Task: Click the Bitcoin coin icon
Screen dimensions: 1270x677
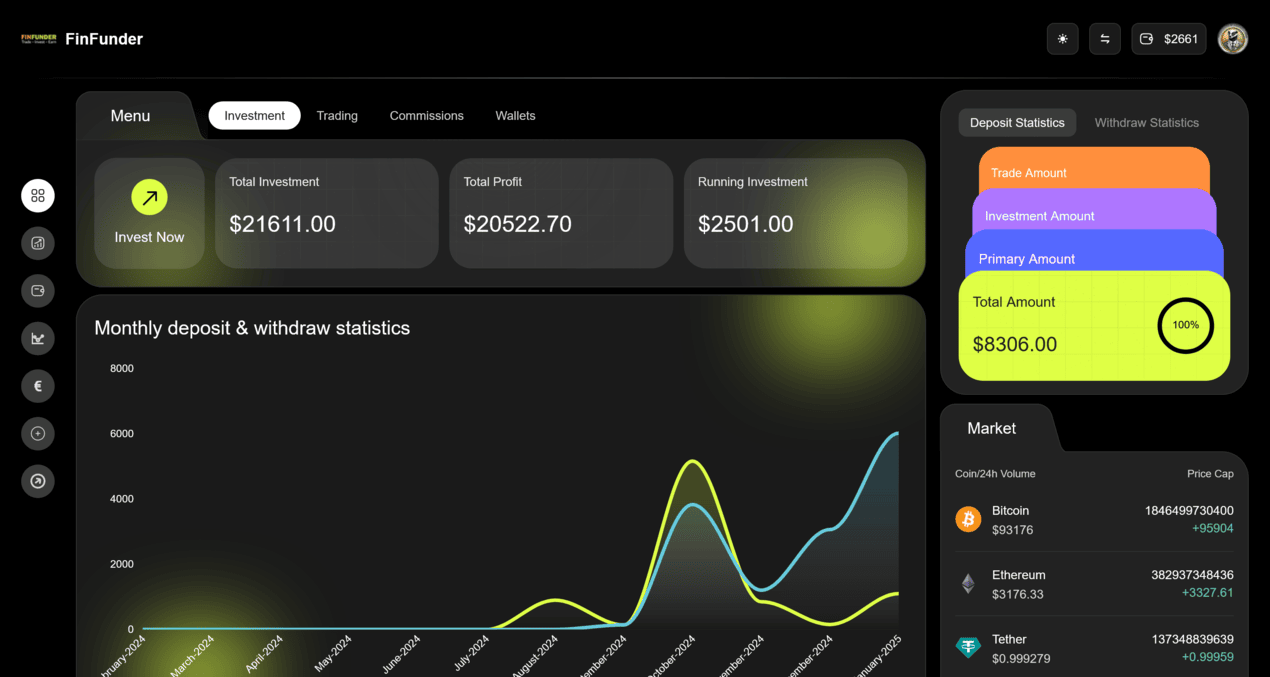Action: click(968, 519)
